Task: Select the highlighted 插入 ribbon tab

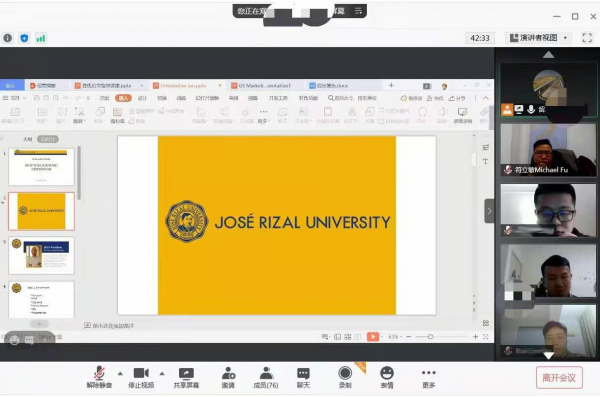Action: click(x=123, y=98)
